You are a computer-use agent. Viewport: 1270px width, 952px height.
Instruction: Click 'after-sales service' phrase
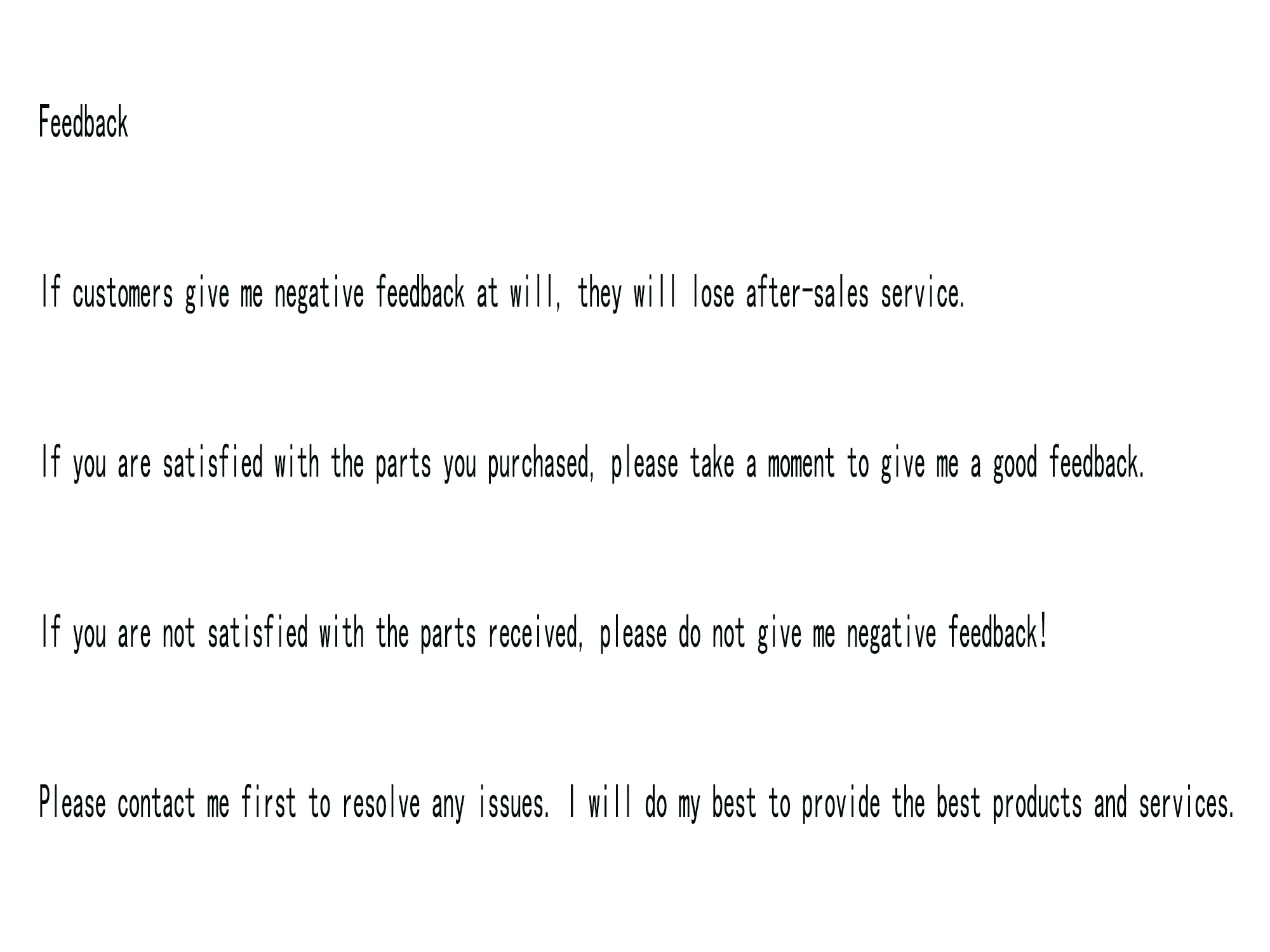854,293
